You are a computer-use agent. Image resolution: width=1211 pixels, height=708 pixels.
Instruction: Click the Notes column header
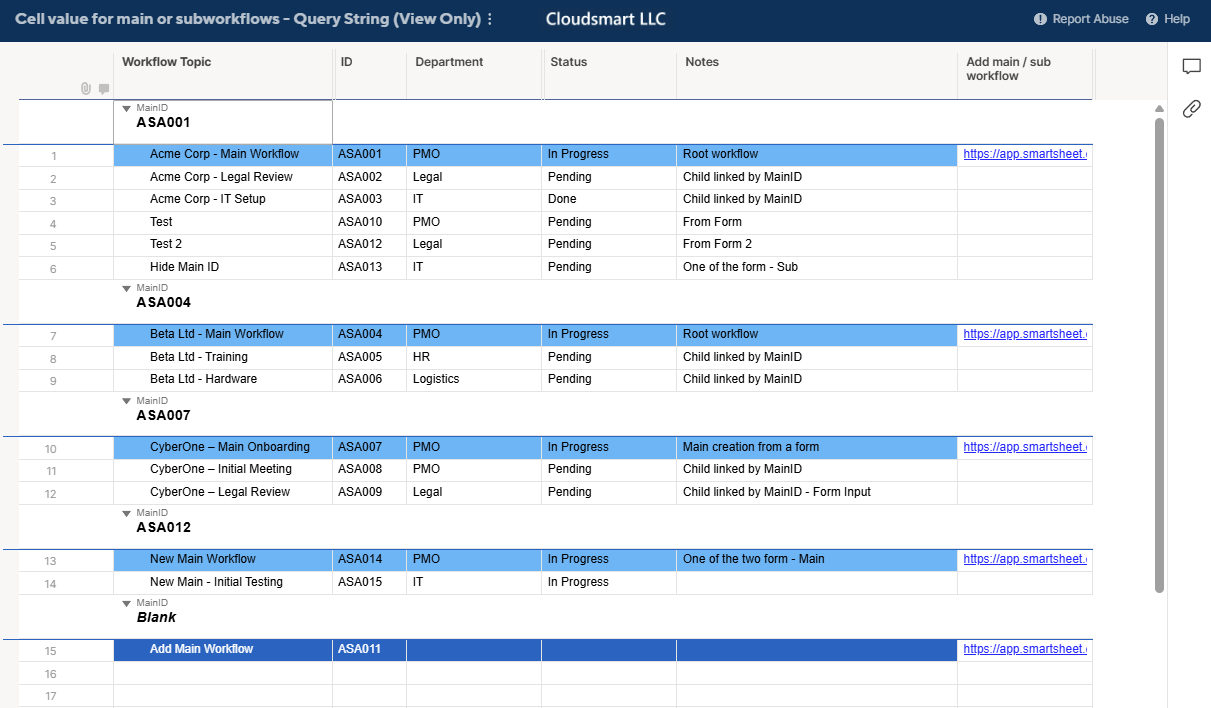(x=817, y=75)
